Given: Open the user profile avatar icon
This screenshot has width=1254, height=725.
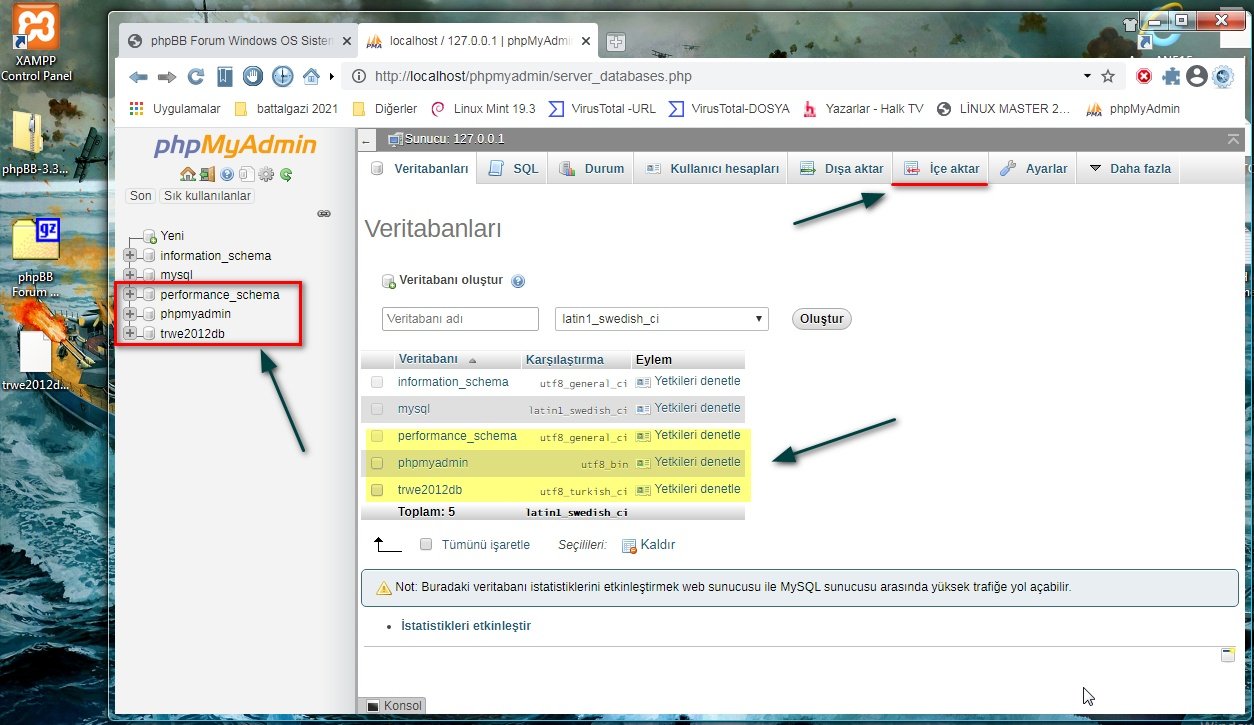Looking at the screenshot, I should pyautogui.click(x=1196, y=76).
